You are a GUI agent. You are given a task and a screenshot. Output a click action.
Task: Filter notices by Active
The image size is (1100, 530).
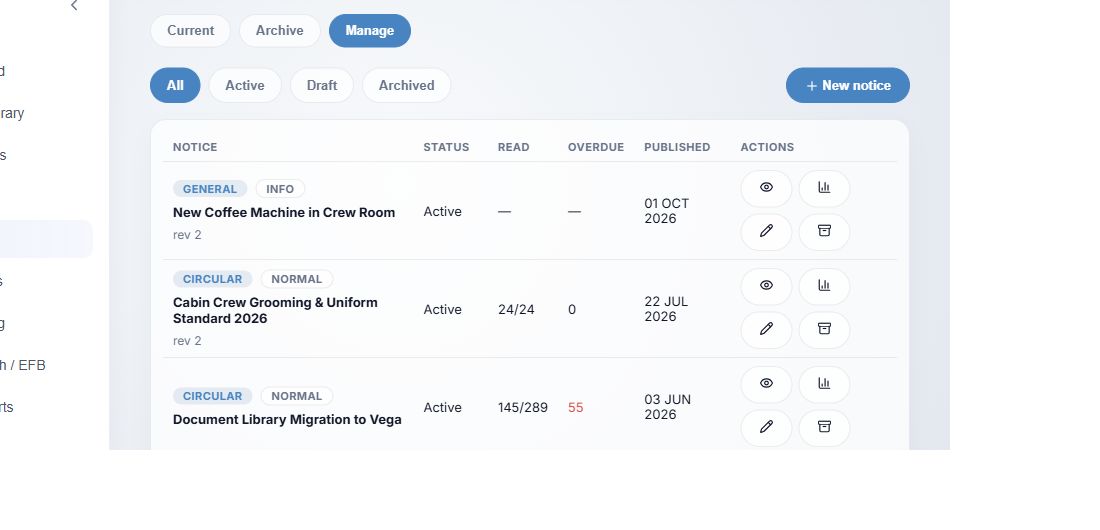click(x=245, y=86)
